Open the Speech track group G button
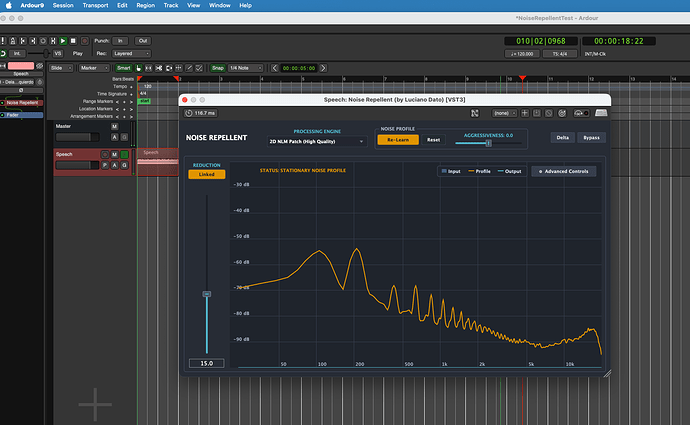The width and height of the screenshot is (690, 425). pos(125,165)
